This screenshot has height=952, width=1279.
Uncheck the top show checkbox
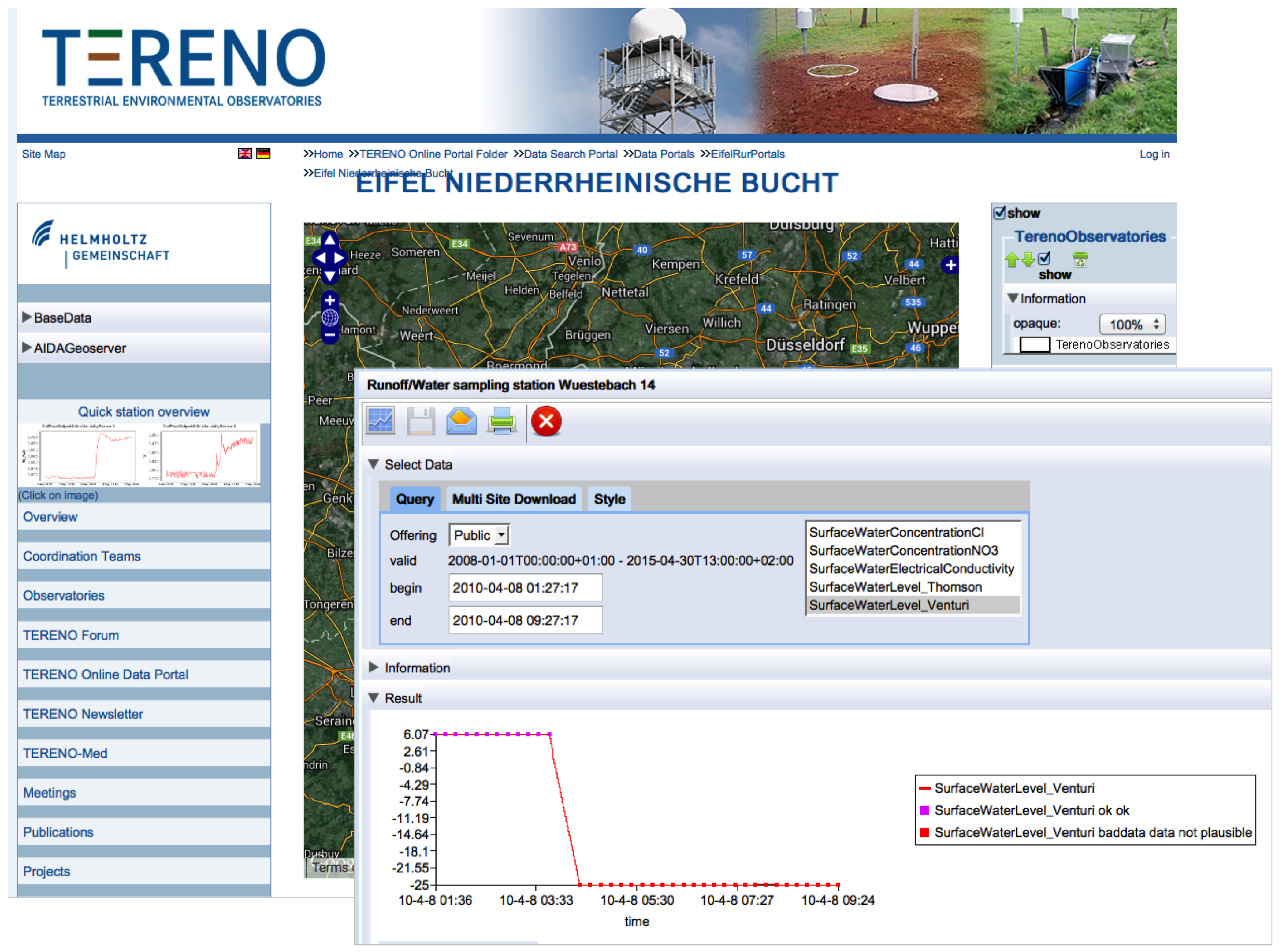[1000, 213]
